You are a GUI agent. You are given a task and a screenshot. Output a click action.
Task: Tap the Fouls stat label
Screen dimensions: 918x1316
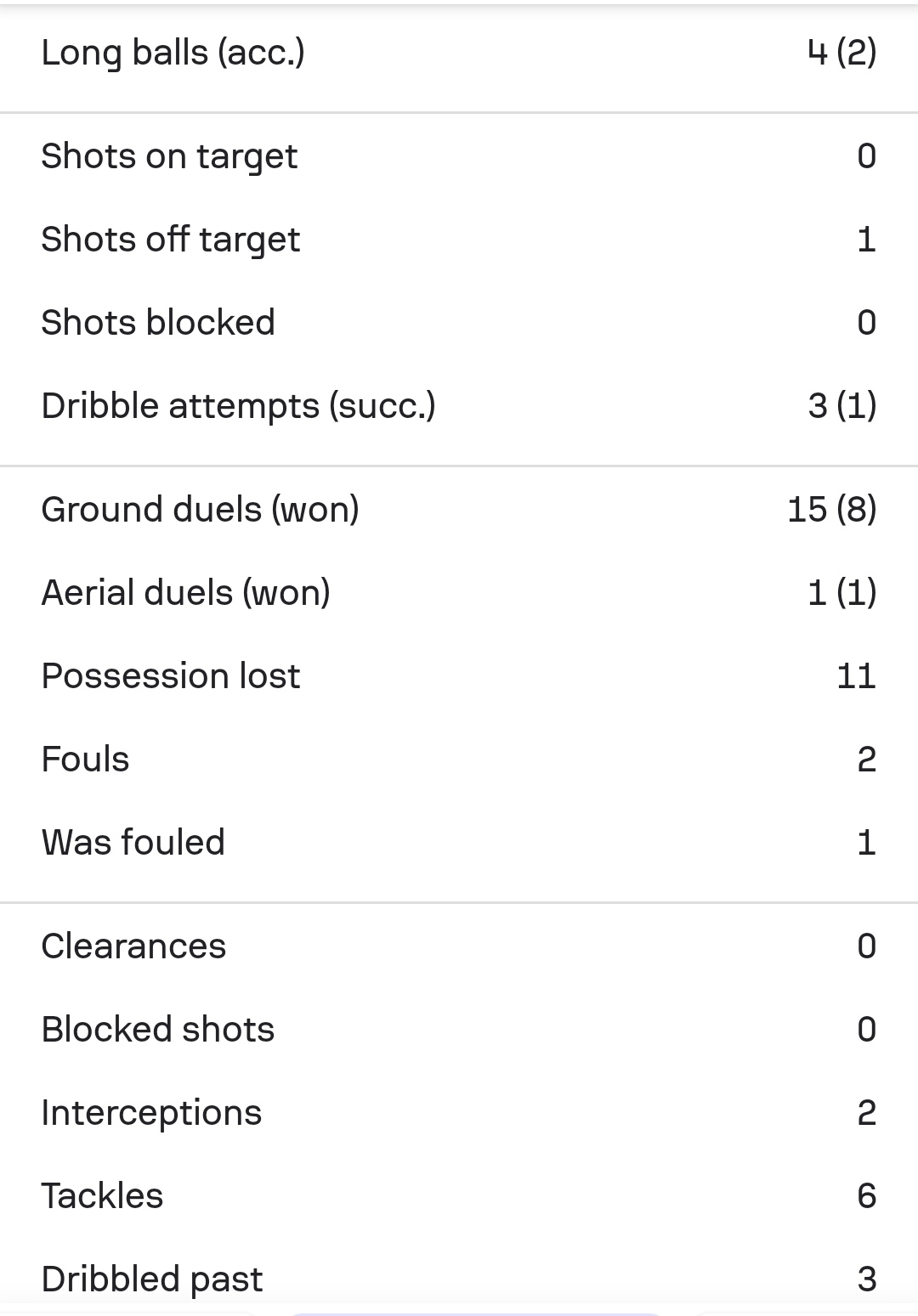pyautogui.click(x=85, y=760)
